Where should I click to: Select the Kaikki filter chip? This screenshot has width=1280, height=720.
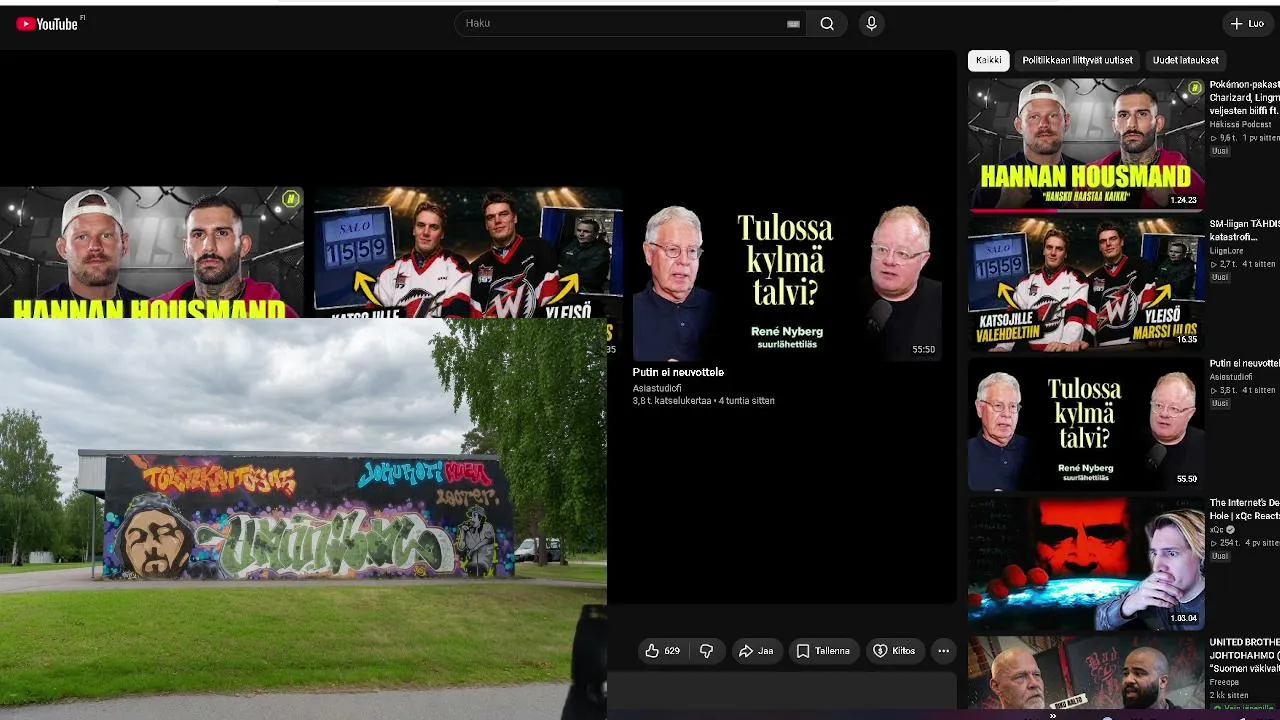[988, 60]
